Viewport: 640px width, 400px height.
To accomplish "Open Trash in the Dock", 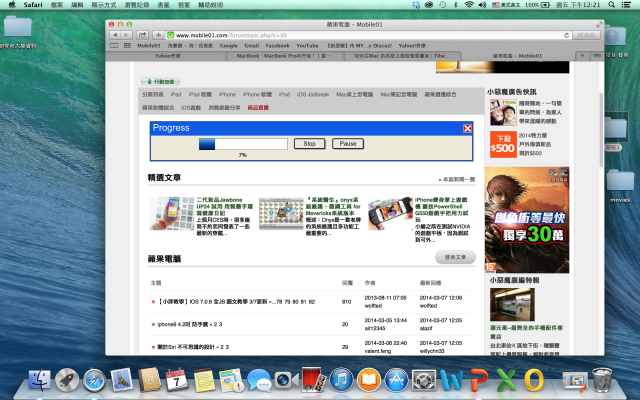I will (x=602, y=380).
